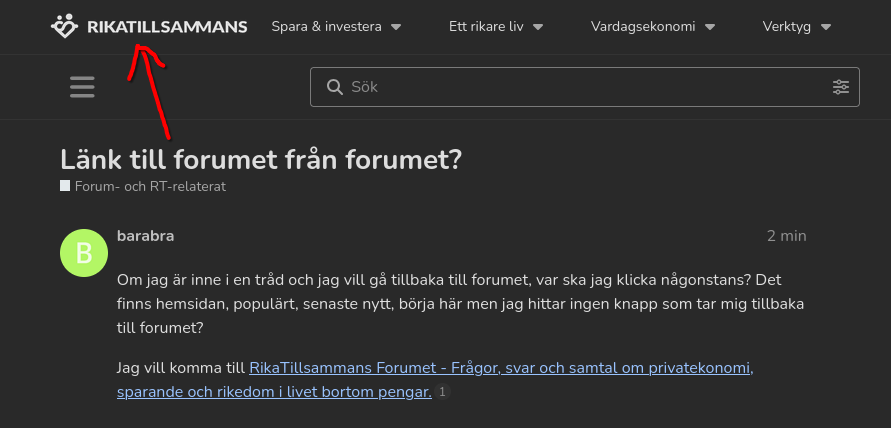Open the Verktyg menu item

(788, 27)
